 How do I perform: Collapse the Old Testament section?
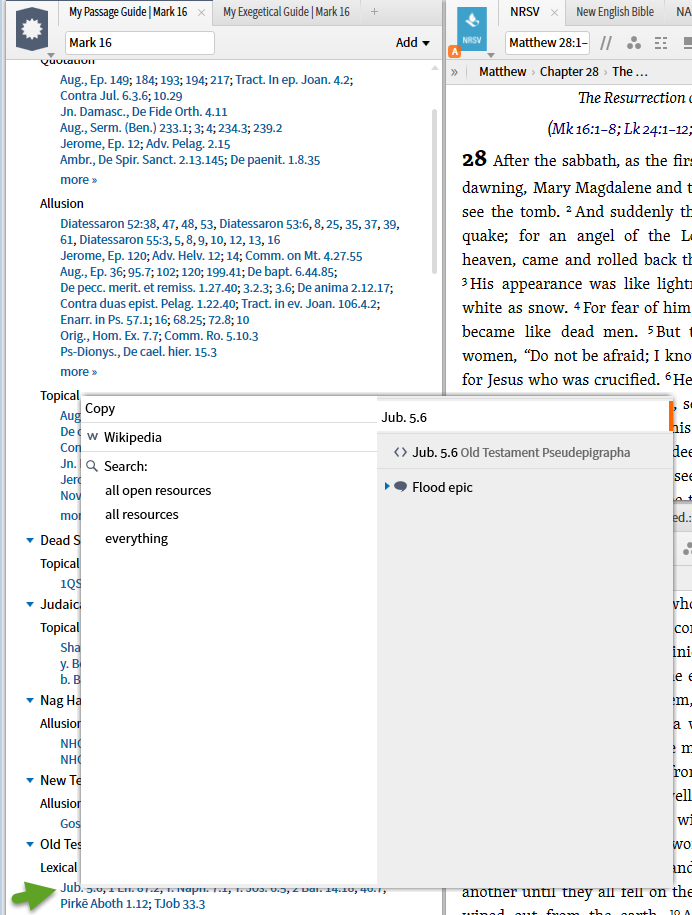click(30, 844)
